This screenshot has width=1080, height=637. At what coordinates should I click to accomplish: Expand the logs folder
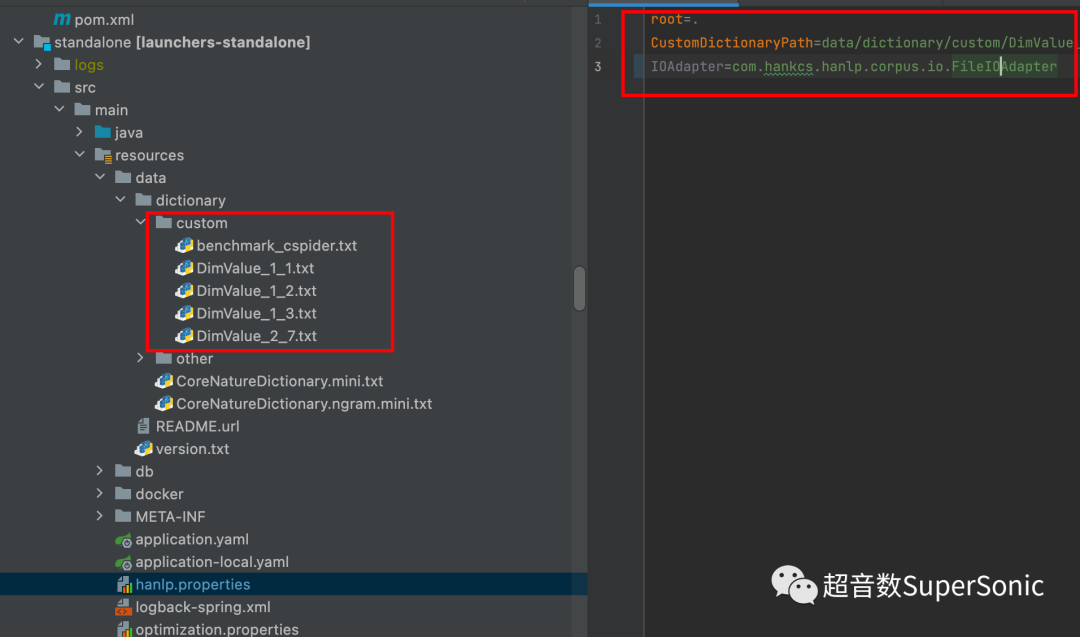(x=39, y=65)
